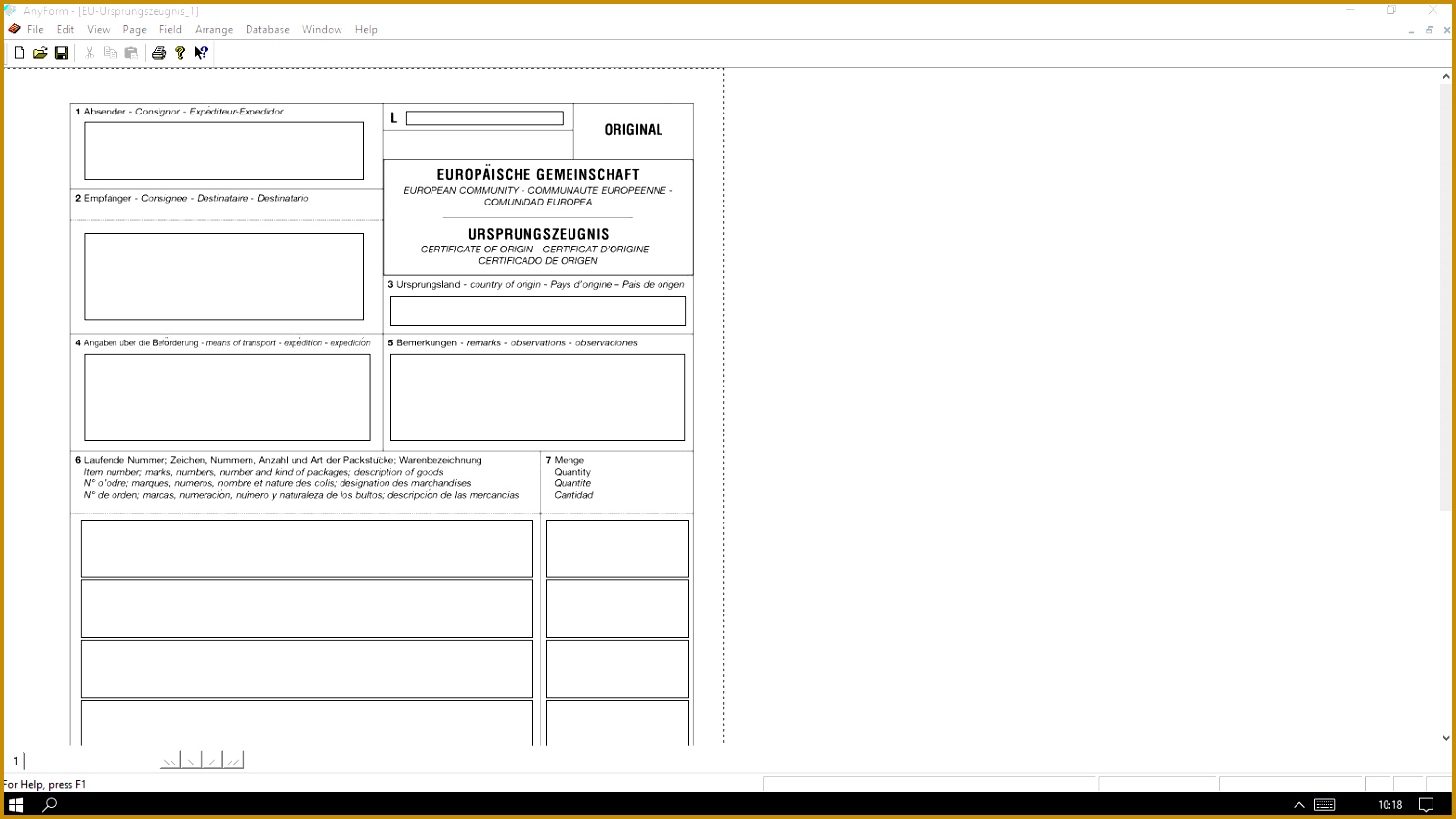Create a new form document
This screenshot has width=1456, height=819.
18,52
